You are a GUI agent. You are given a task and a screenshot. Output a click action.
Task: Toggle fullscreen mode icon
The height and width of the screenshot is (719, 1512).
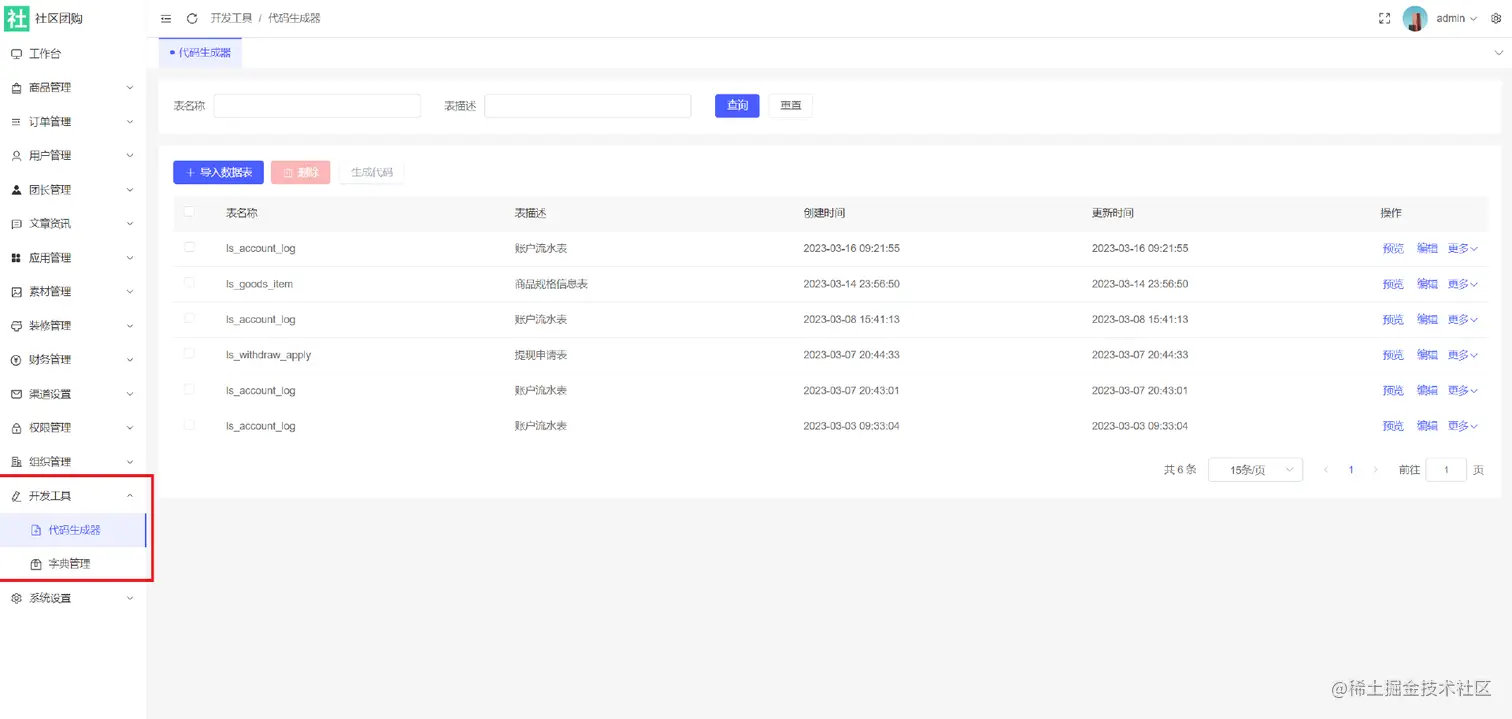(x=1385, y=18)
